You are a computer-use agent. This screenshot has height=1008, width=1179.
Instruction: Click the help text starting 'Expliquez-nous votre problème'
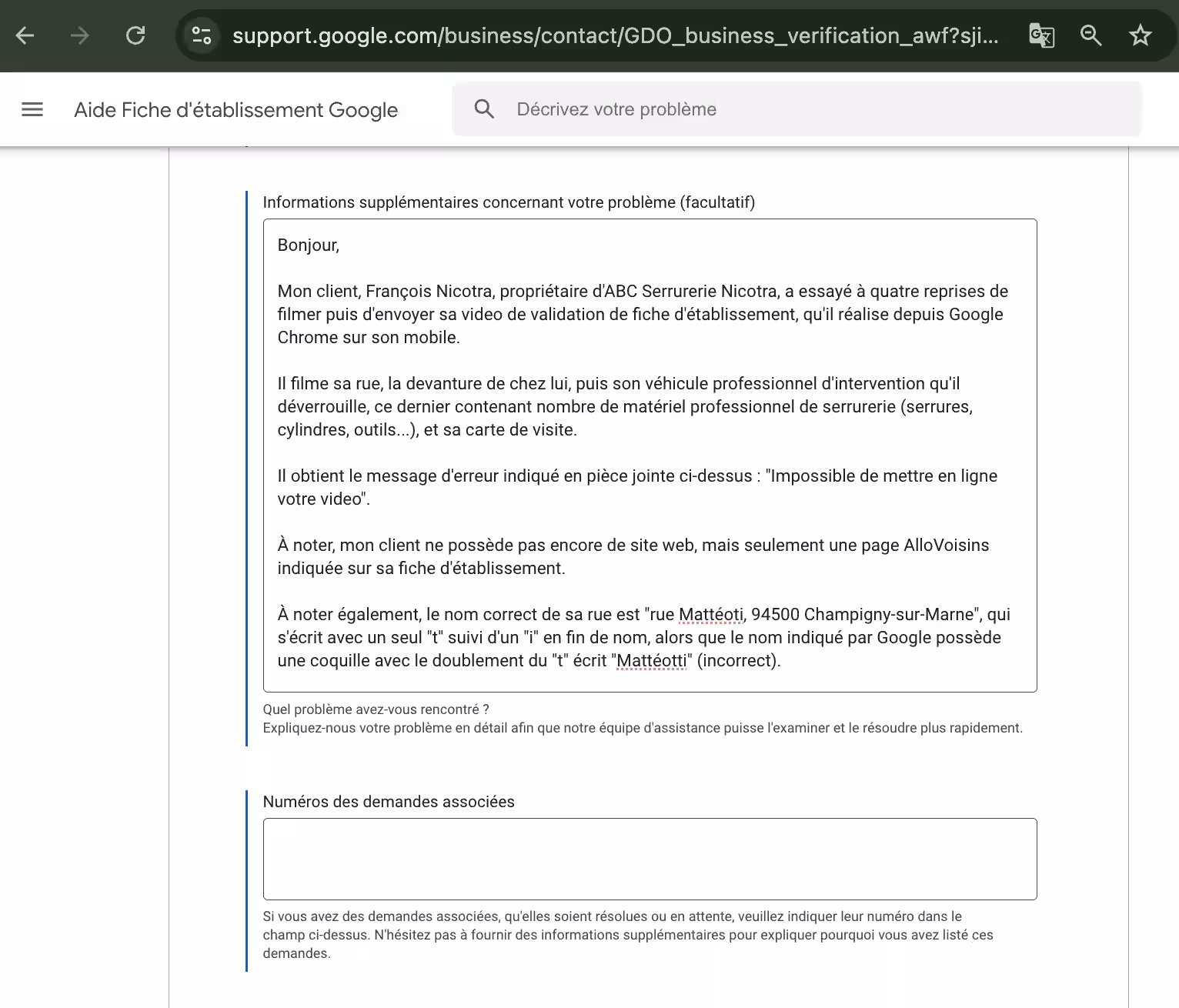tap(643, 728)
